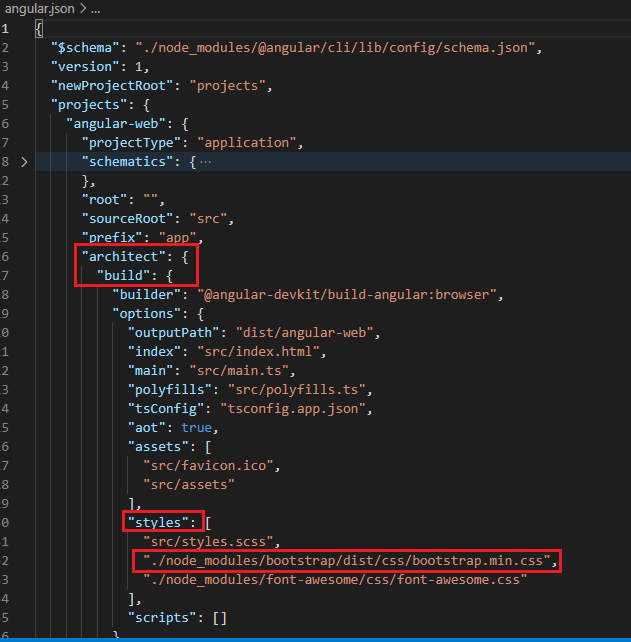Click the "sourceRoot" key
Viewport: 631px width, 642px height.
point(127,219)
